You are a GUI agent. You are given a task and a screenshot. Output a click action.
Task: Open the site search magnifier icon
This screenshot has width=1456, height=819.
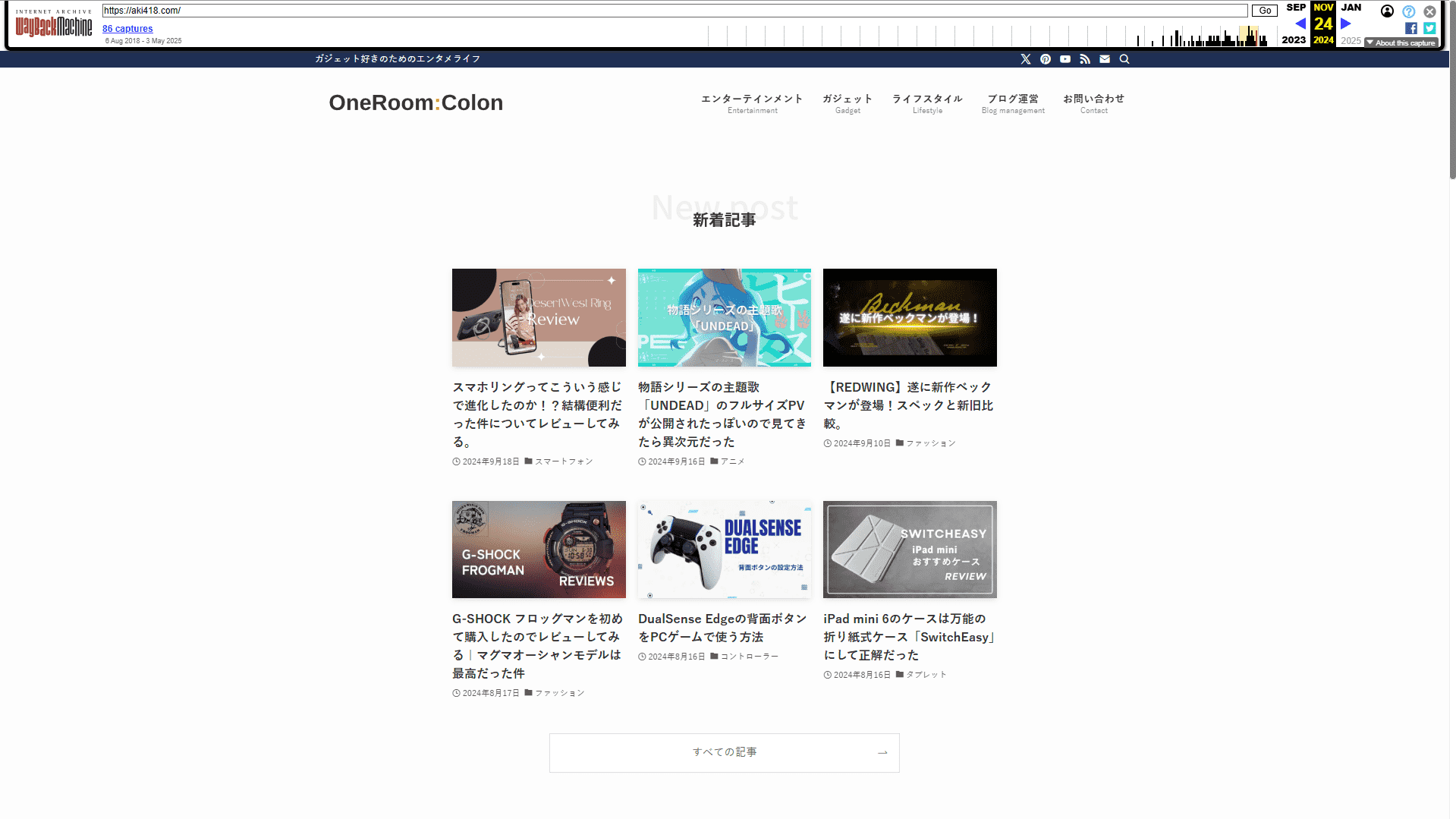[1124, 59]
